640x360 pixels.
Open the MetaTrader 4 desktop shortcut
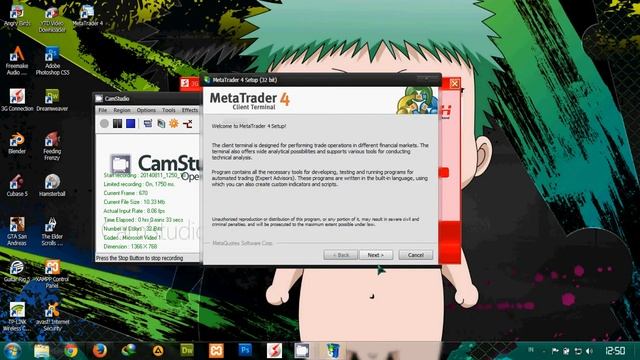click(87, 16)
